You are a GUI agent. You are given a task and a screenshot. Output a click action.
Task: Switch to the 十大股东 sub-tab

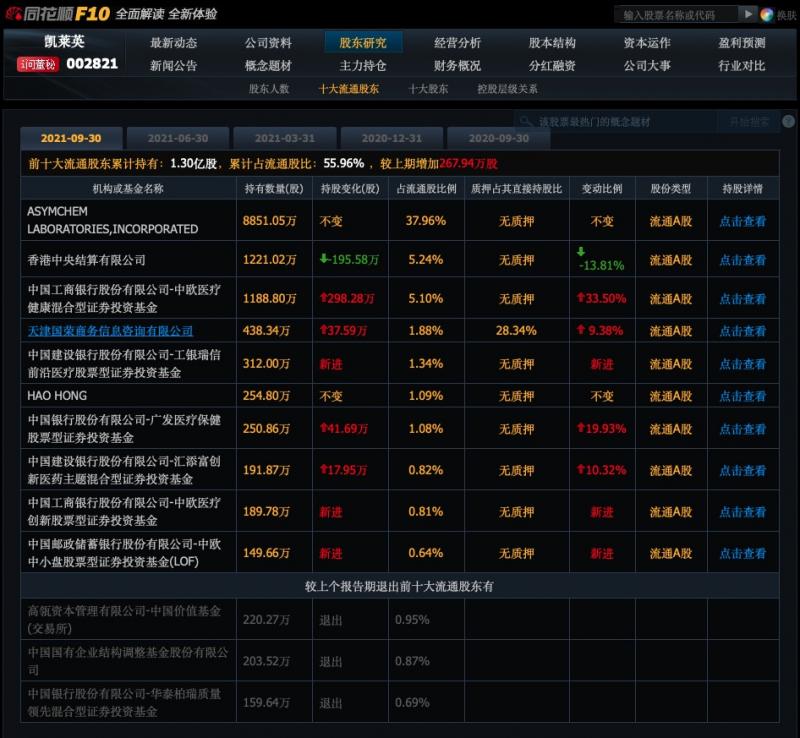pyautogui.click(x=429, y=89)
